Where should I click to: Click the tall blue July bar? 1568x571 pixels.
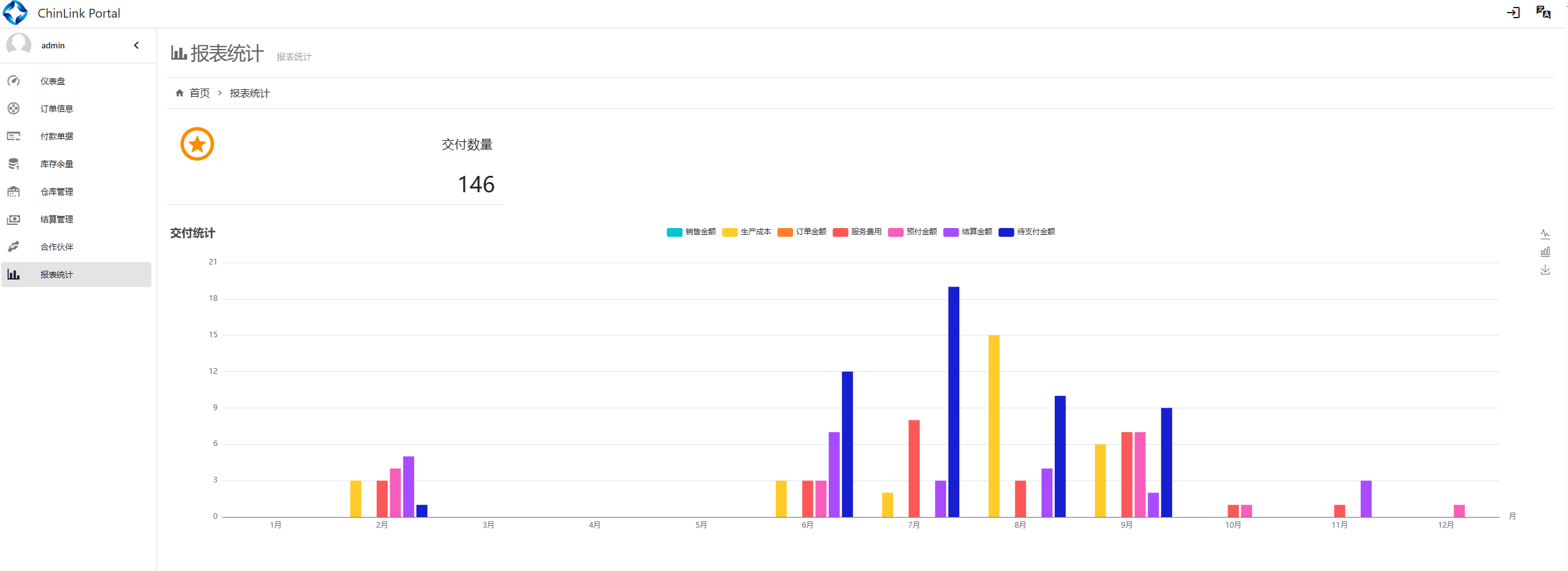(x=954, y=402)
